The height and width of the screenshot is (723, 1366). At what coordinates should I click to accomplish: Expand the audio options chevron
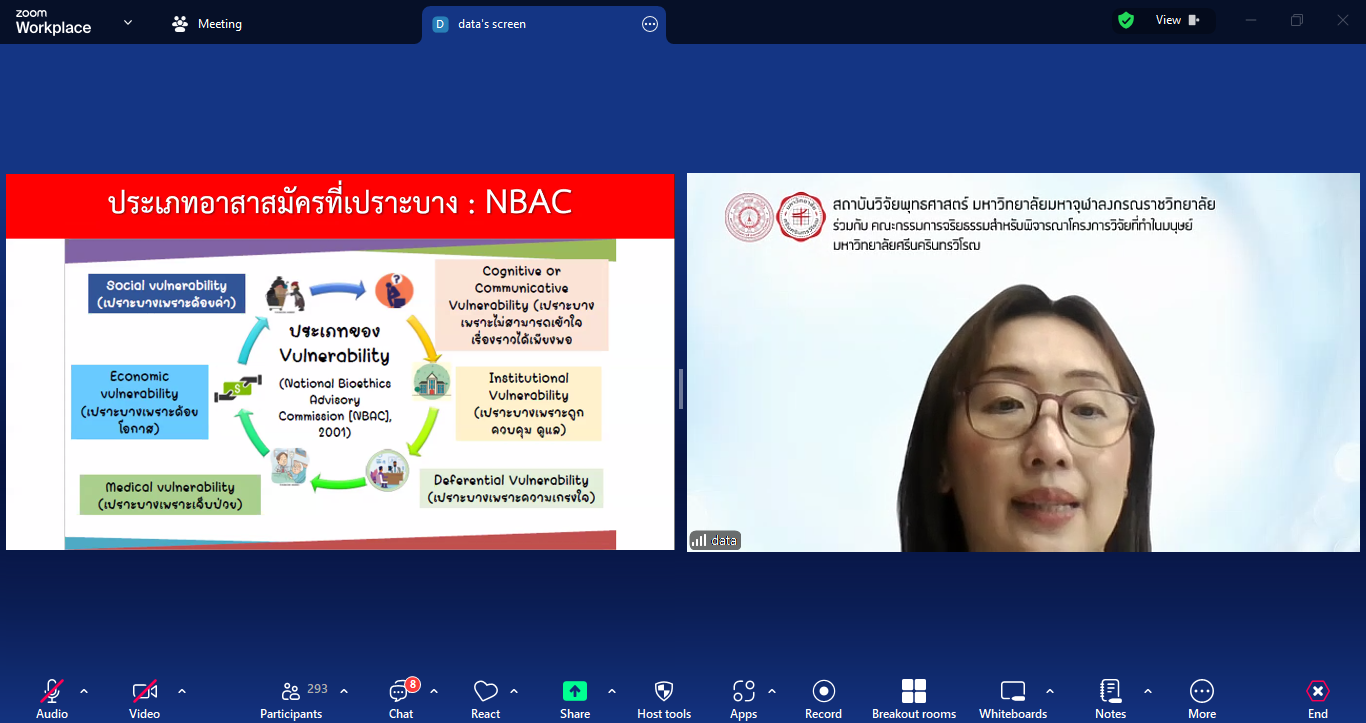[84, 691]
